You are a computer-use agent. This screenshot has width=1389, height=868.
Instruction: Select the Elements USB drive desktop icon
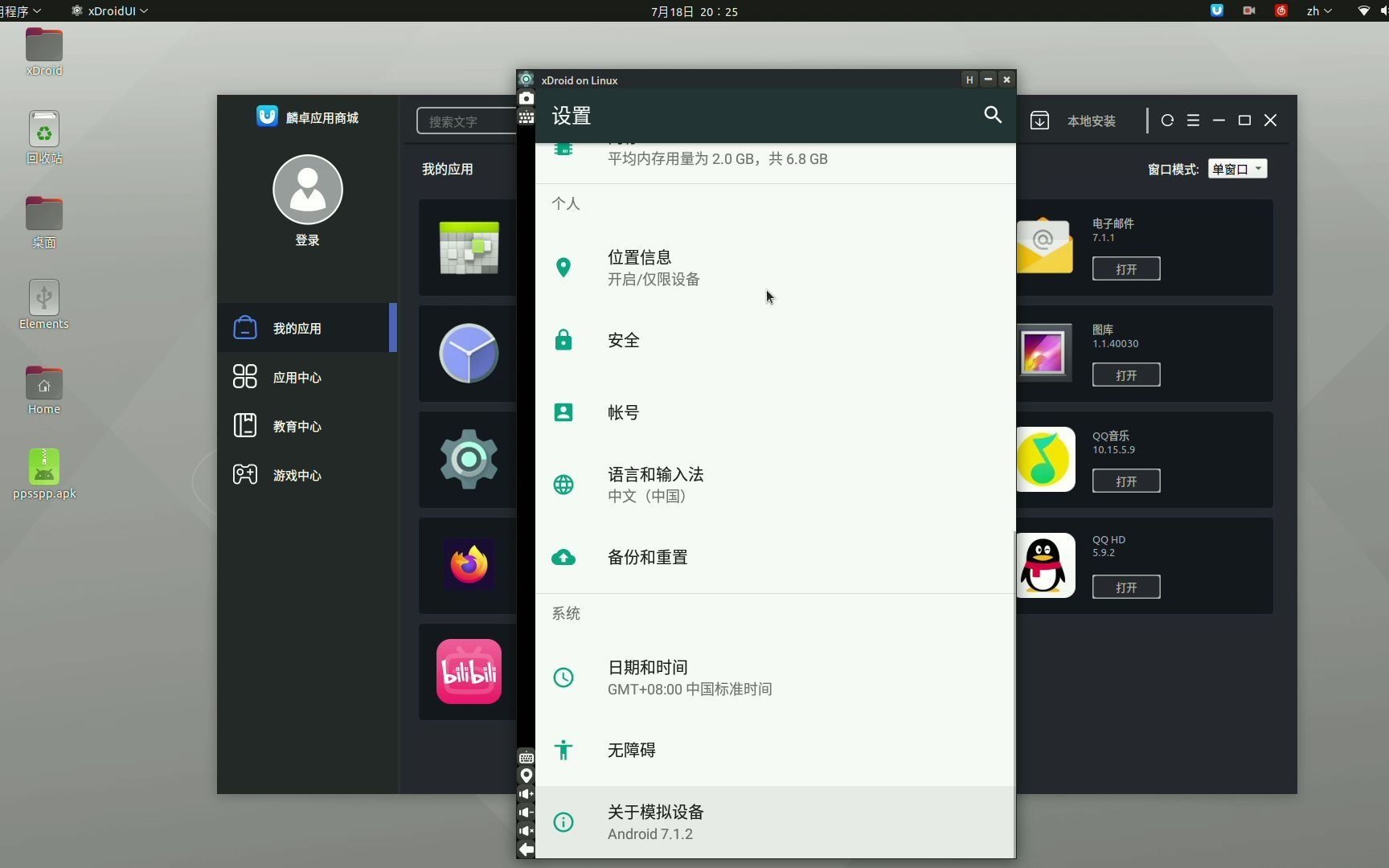(44, 305)
